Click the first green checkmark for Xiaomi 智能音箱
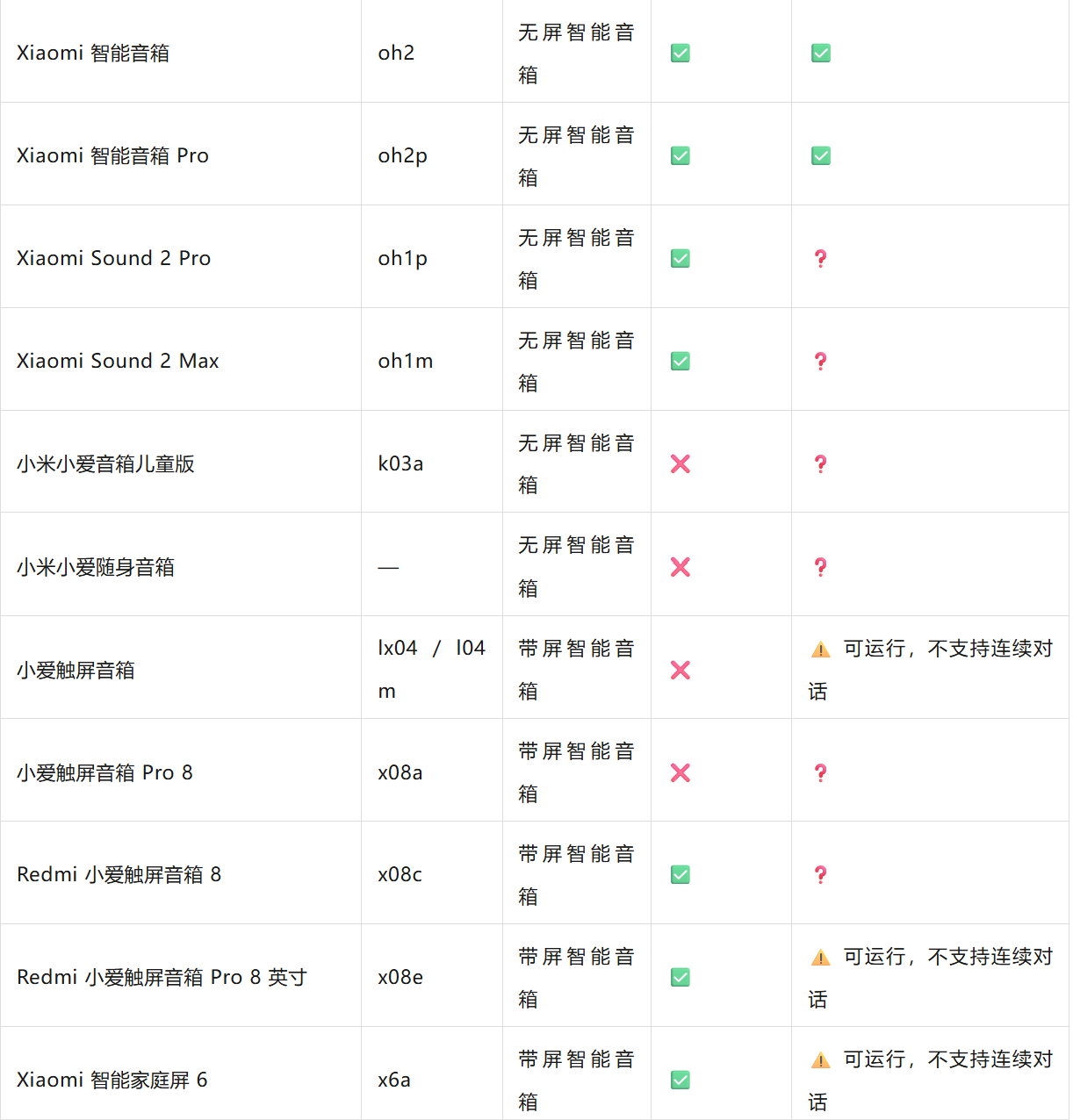 coord(681,54)
